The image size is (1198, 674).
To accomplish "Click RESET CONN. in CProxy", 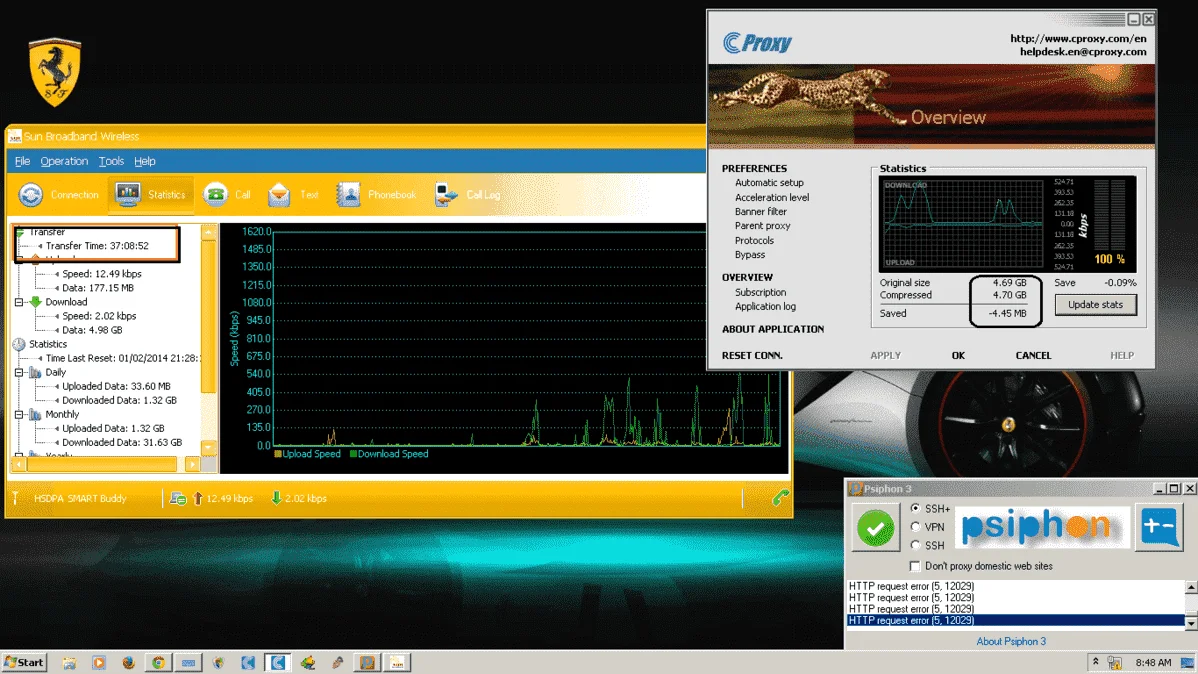I will (x=752, y=355).
